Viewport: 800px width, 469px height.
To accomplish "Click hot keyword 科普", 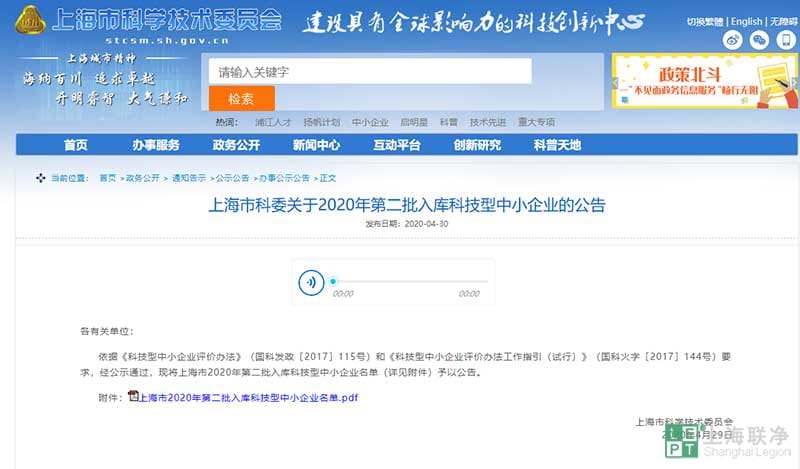I will pyautogui.click(x=448, y=122).
